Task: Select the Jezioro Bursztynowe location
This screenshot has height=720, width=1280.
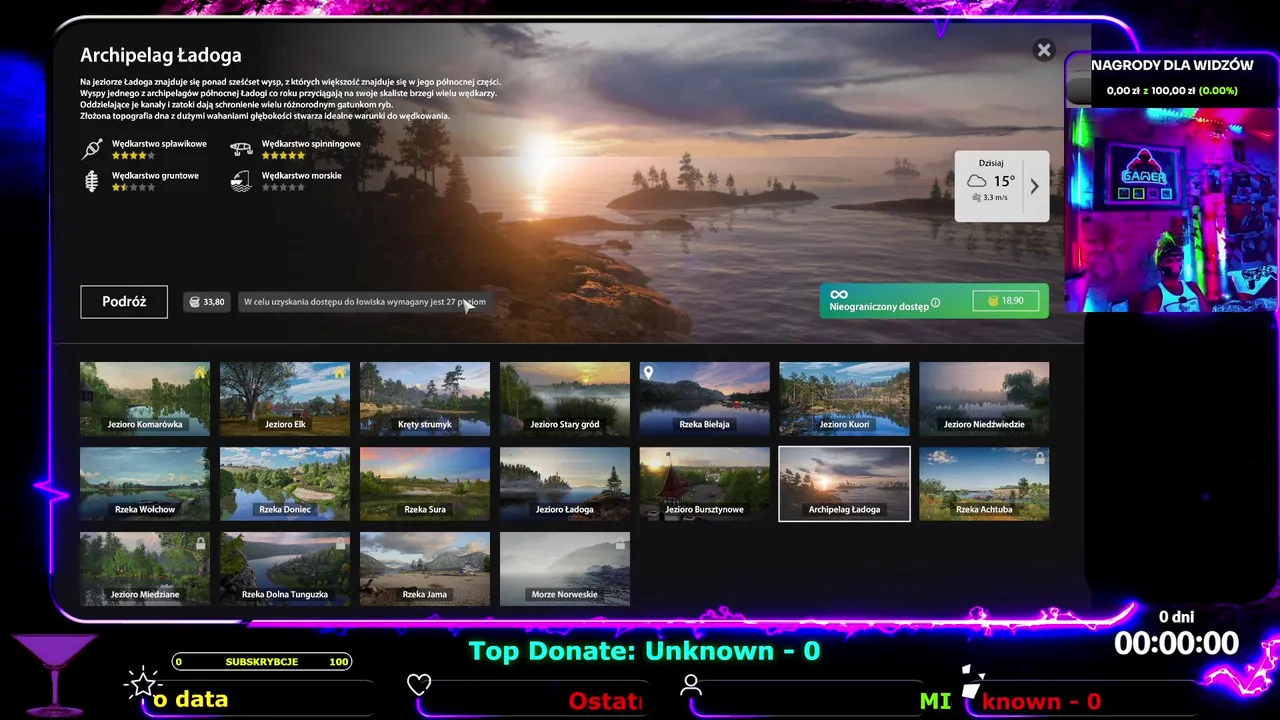Action: 705,484
